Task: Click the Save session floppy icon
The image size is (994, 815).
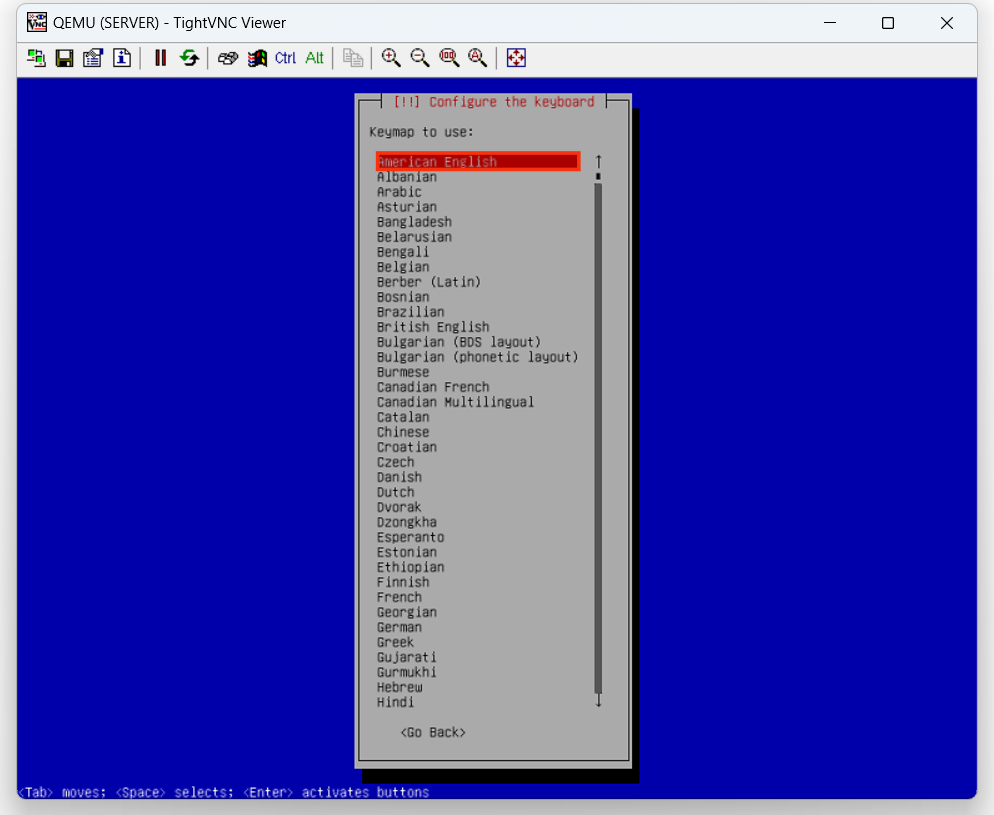Action: click(x=64, y=58)
